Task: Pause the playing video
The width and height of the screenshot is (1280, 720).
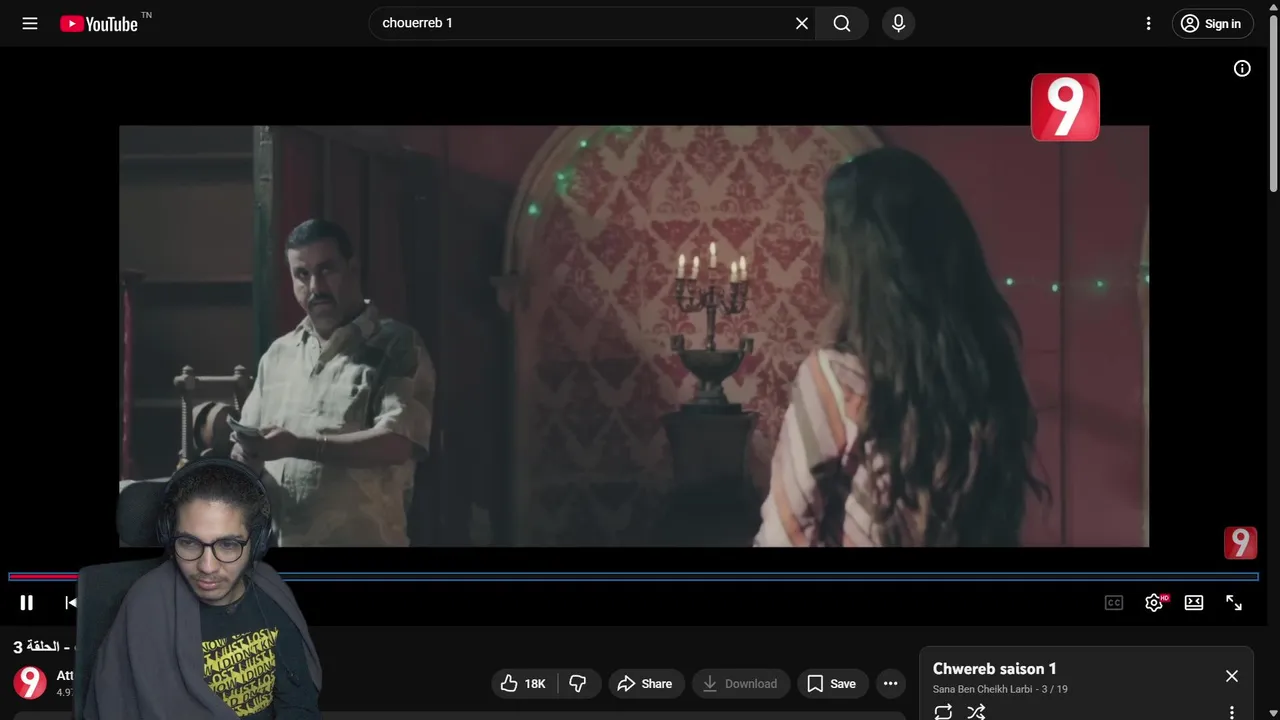Action: (27, 603)
